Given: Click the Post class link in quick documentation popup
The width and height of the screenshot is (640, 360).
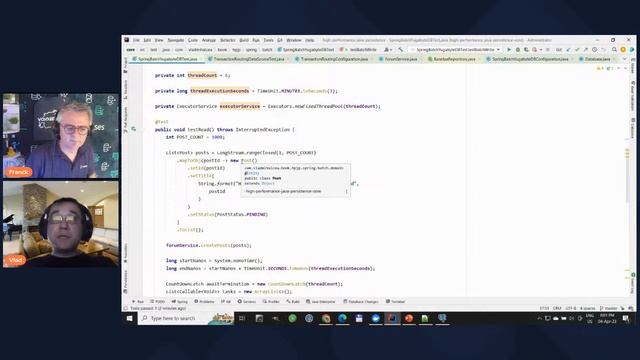Looking at the screenshot, I should [x=277, y=178].
